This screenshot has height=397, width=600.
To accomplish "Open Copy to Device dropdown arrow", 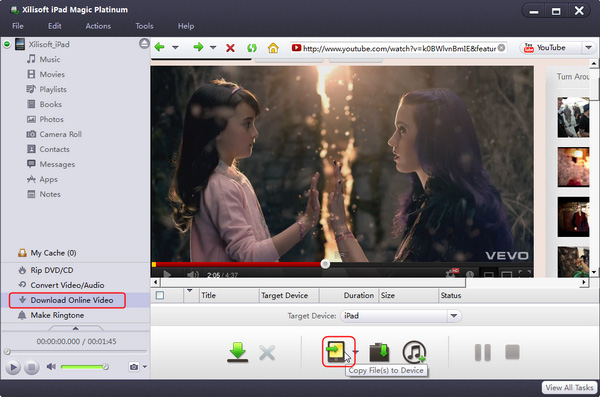I will [x=356, y=351].
